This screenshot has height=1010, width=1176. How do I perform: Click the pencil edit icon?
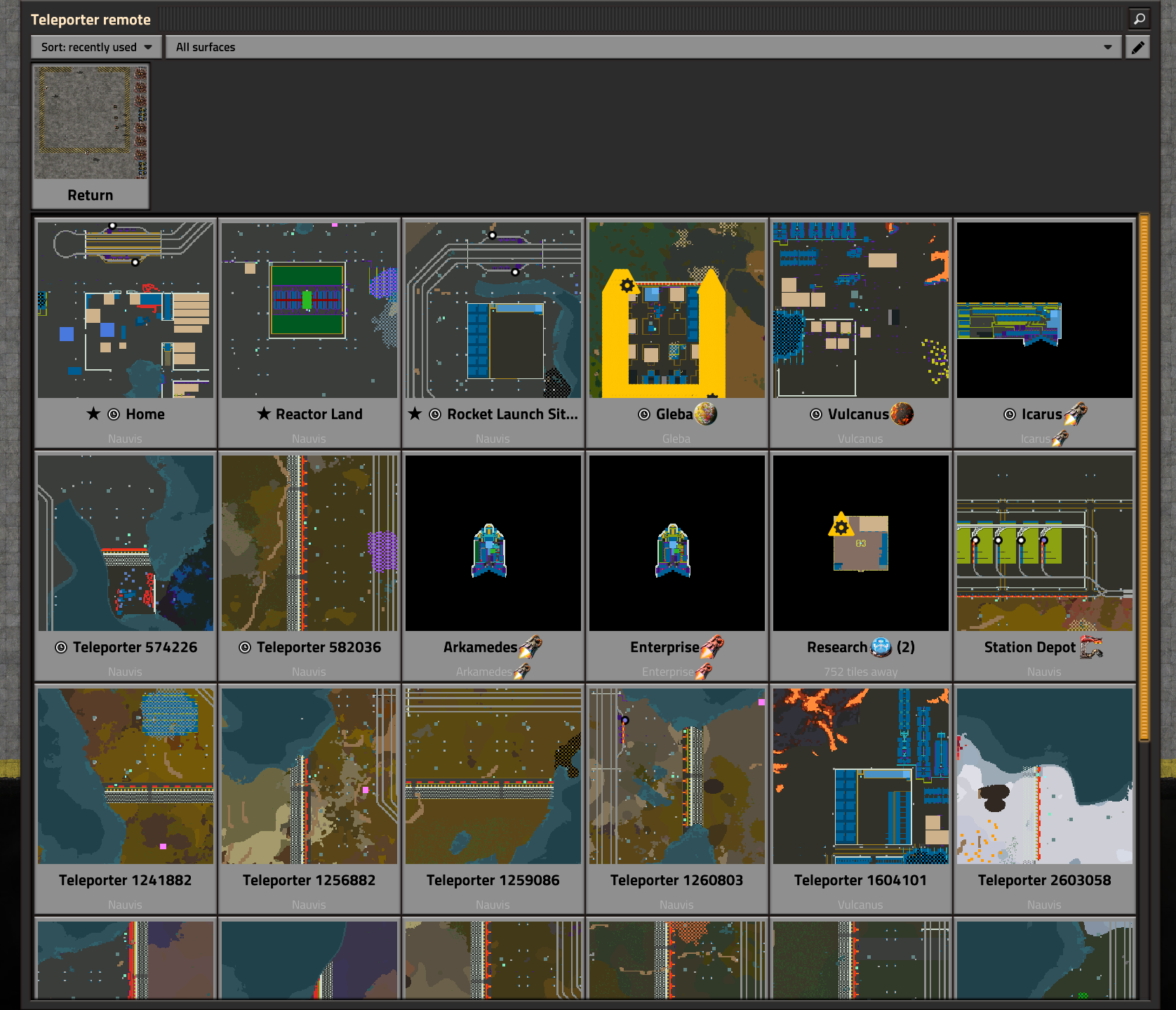point(1137,47)
